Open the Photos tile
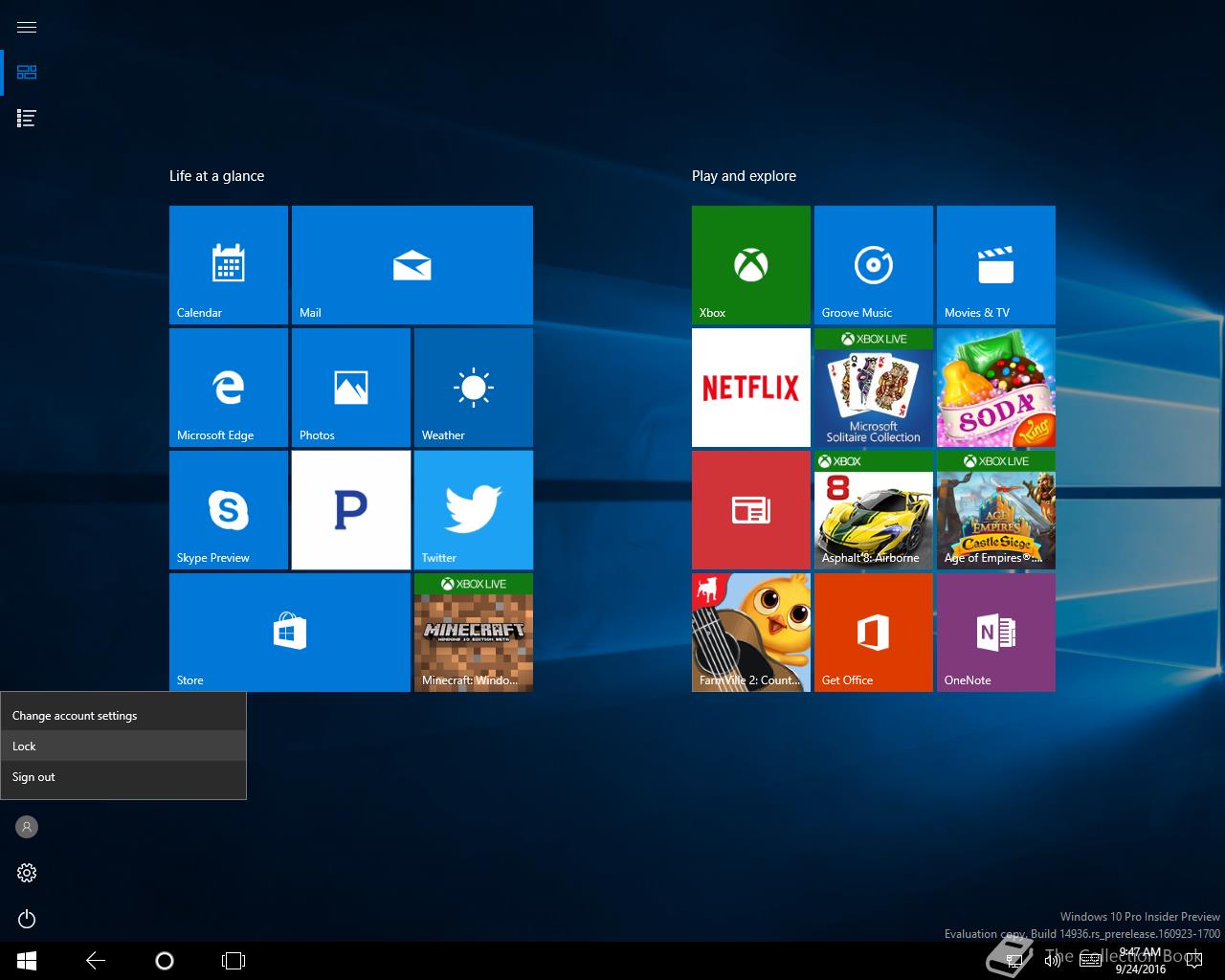Viewport: 1225px width, 980px height. point(351,388)
